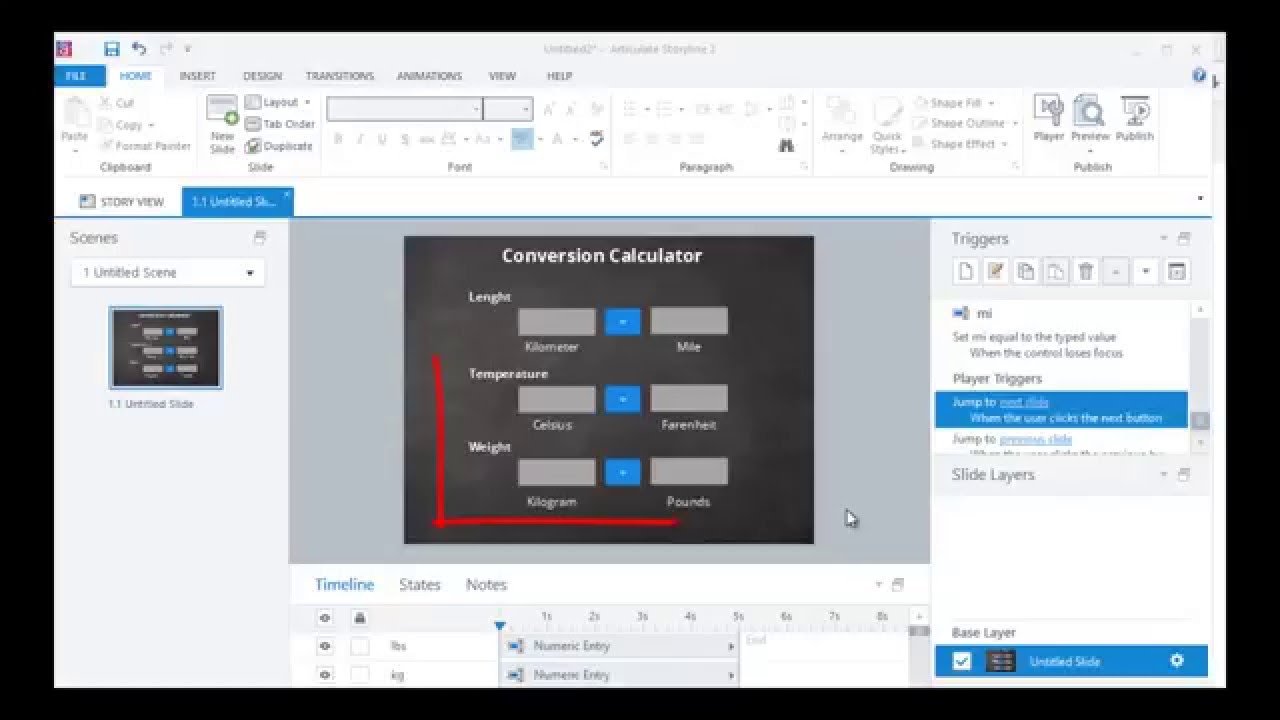Go to STORY VIEW tab
The height and width of the screenshot is (720, 1280).
tap(121, 201)
